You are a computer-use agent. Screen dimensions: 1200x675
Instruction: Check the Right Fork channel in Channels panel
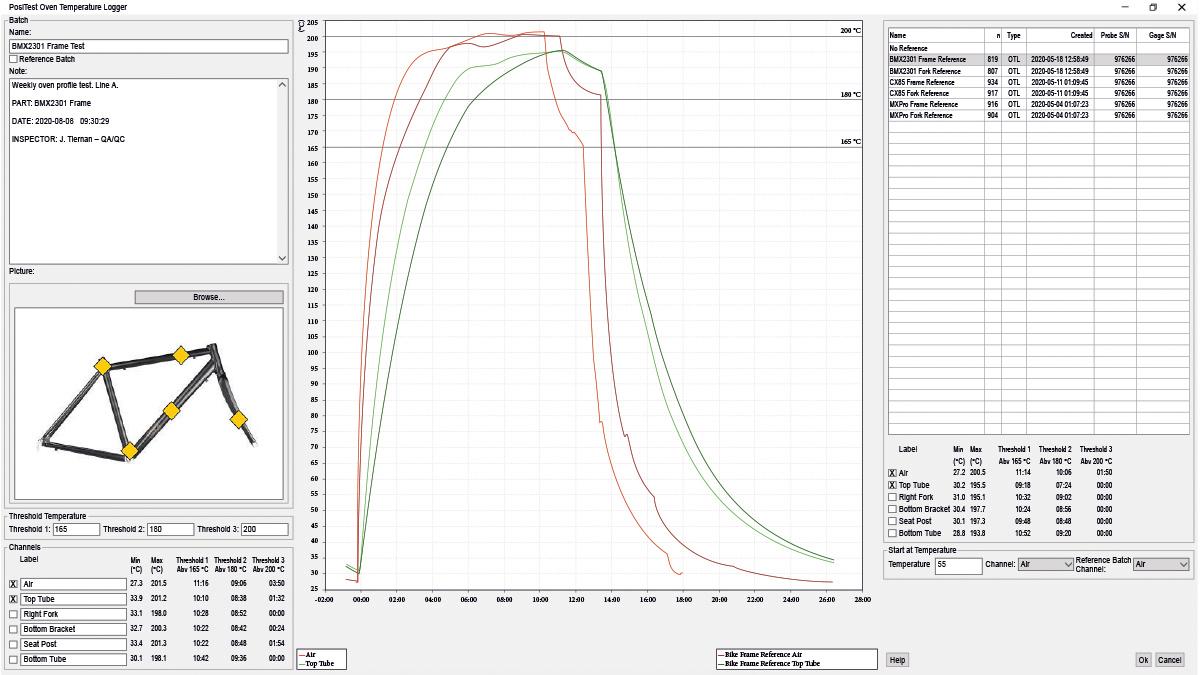[14, 614]
